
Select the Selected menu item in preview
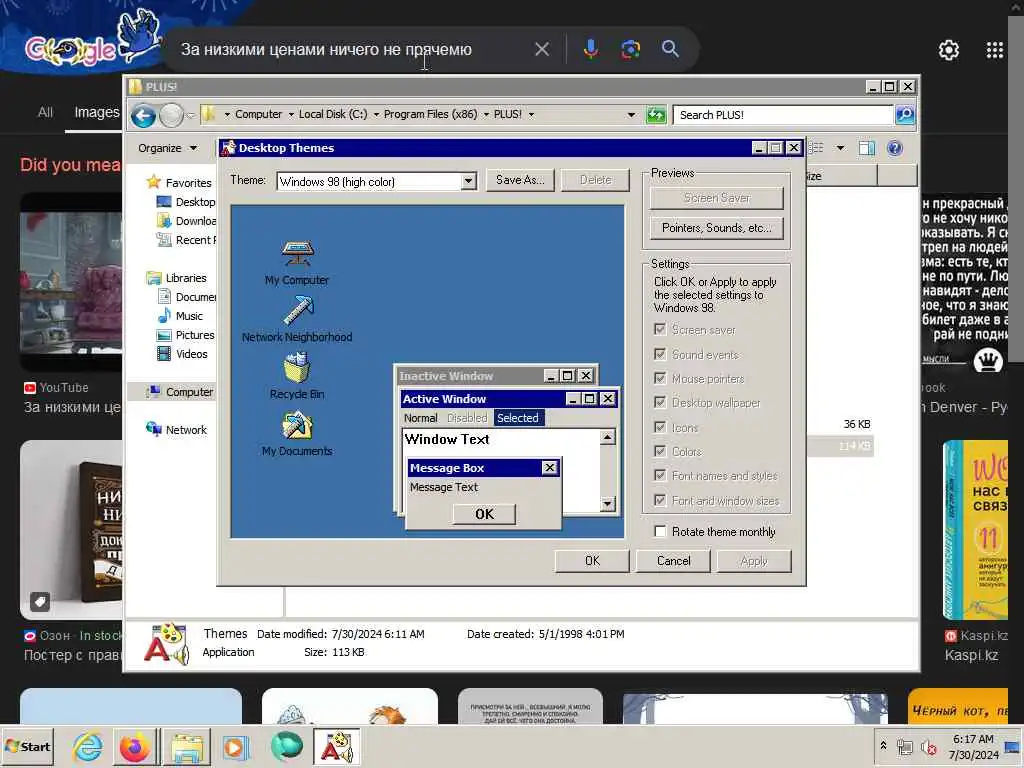(518, 418)
